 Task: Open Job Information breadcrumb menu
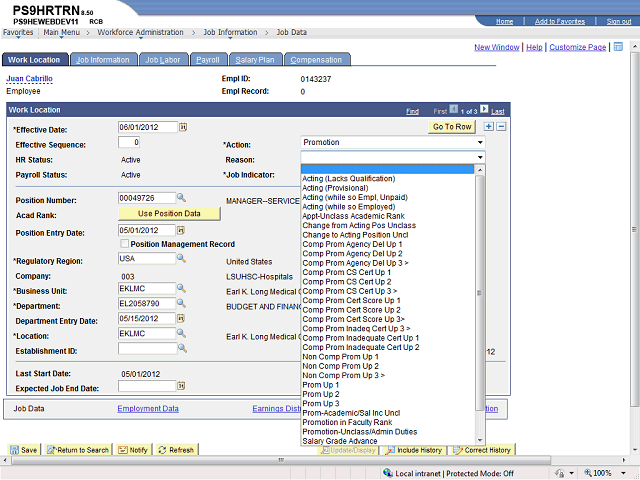(230, 32)
